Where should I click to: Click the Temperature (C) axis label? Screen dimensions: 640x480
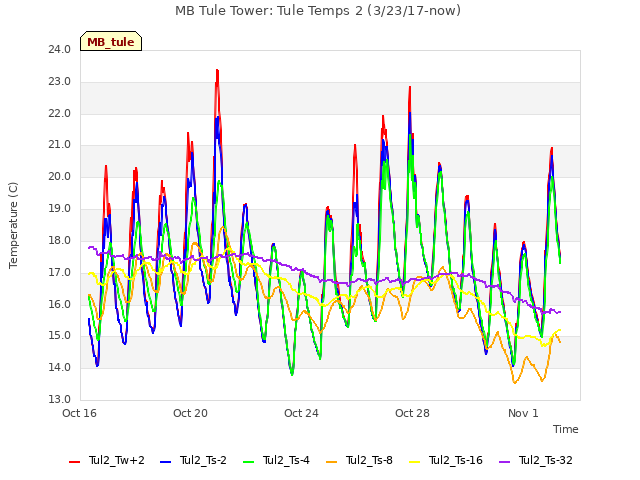pos(13,225)
